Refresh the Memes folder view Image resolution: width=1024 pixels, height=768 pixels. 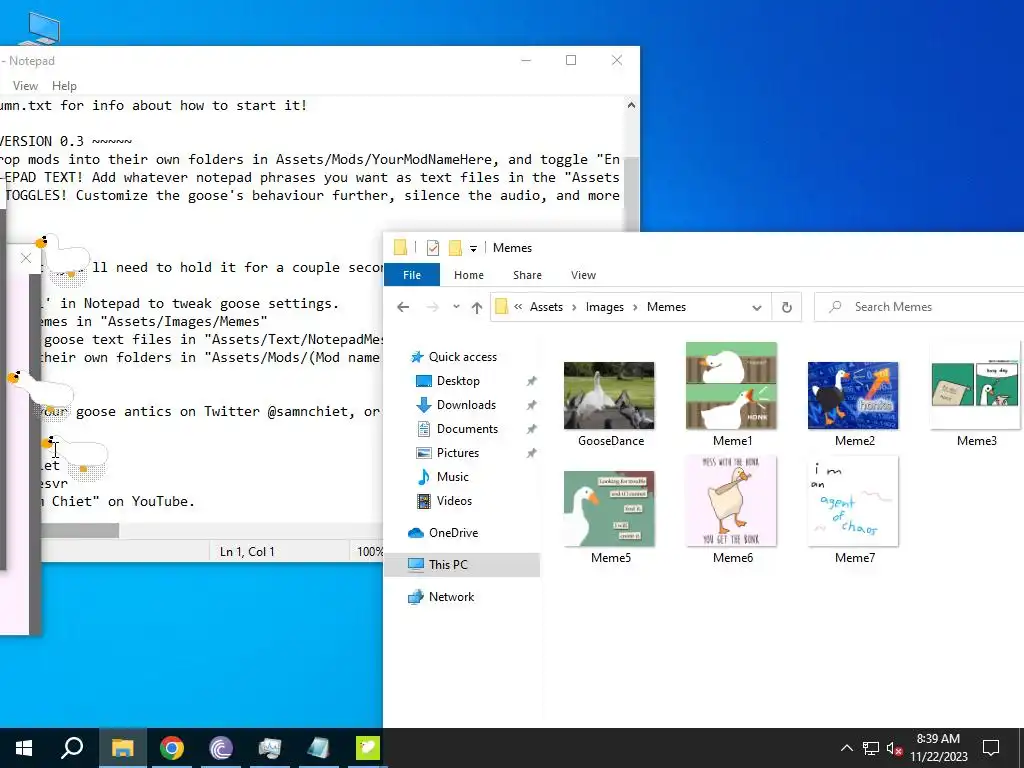[787, 307]
